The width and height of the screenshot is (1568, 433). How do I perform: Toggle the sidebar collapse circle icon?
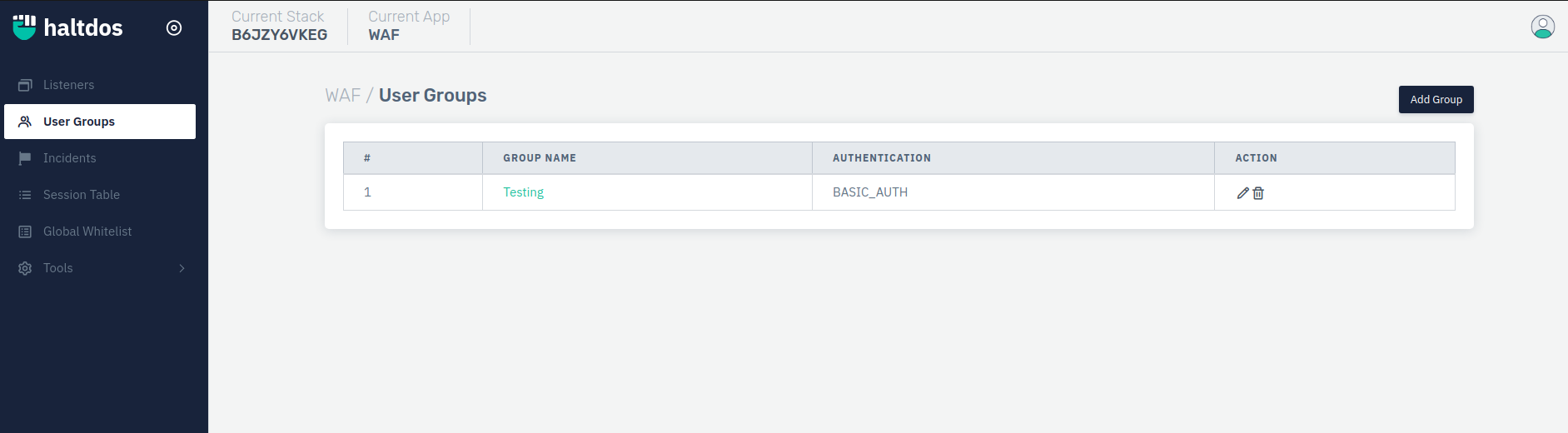174,27
